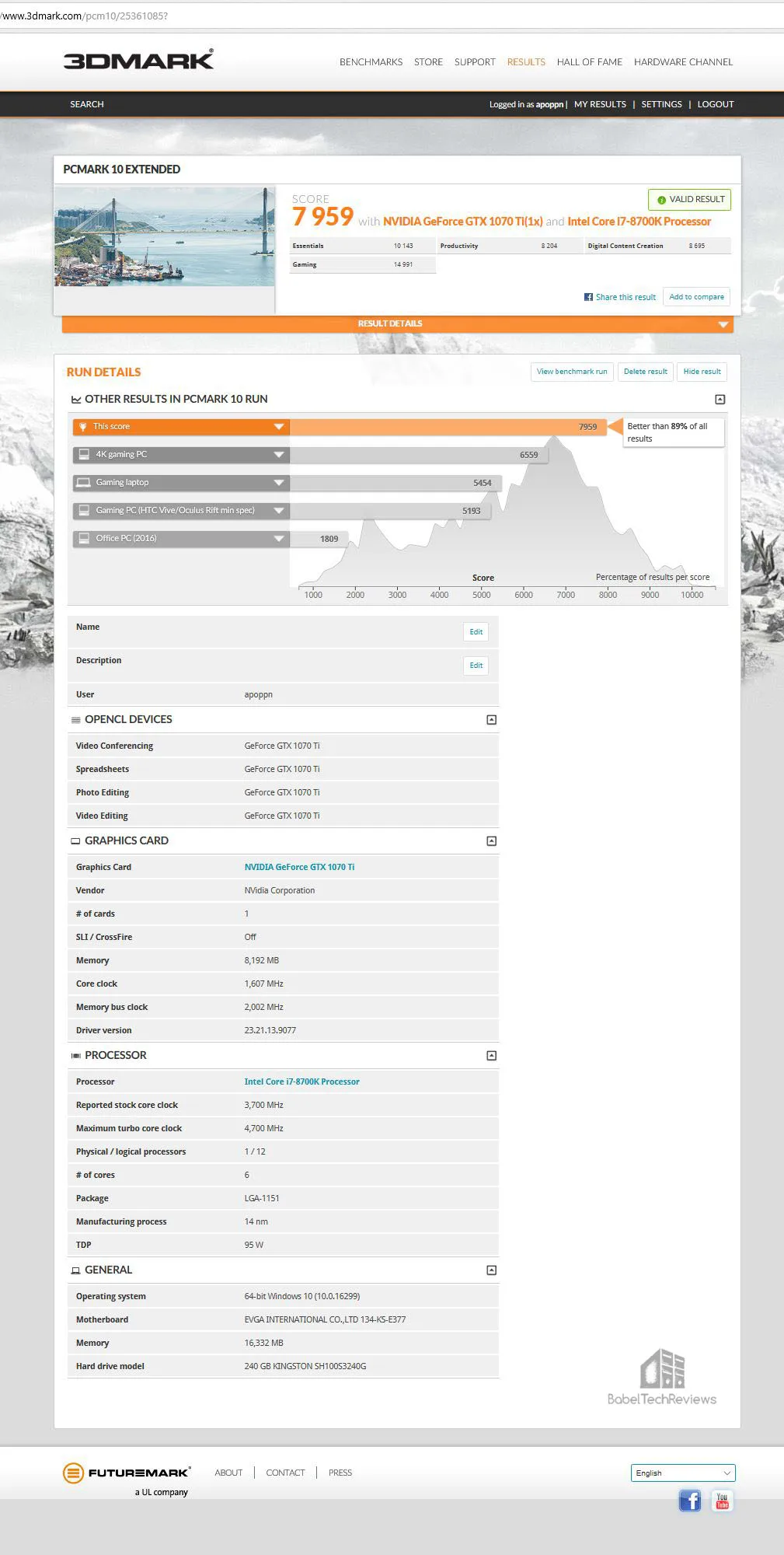Click the Futuremark logo in footer
This screenshot has height=1555, width=784.
[x=127, y=1473]
